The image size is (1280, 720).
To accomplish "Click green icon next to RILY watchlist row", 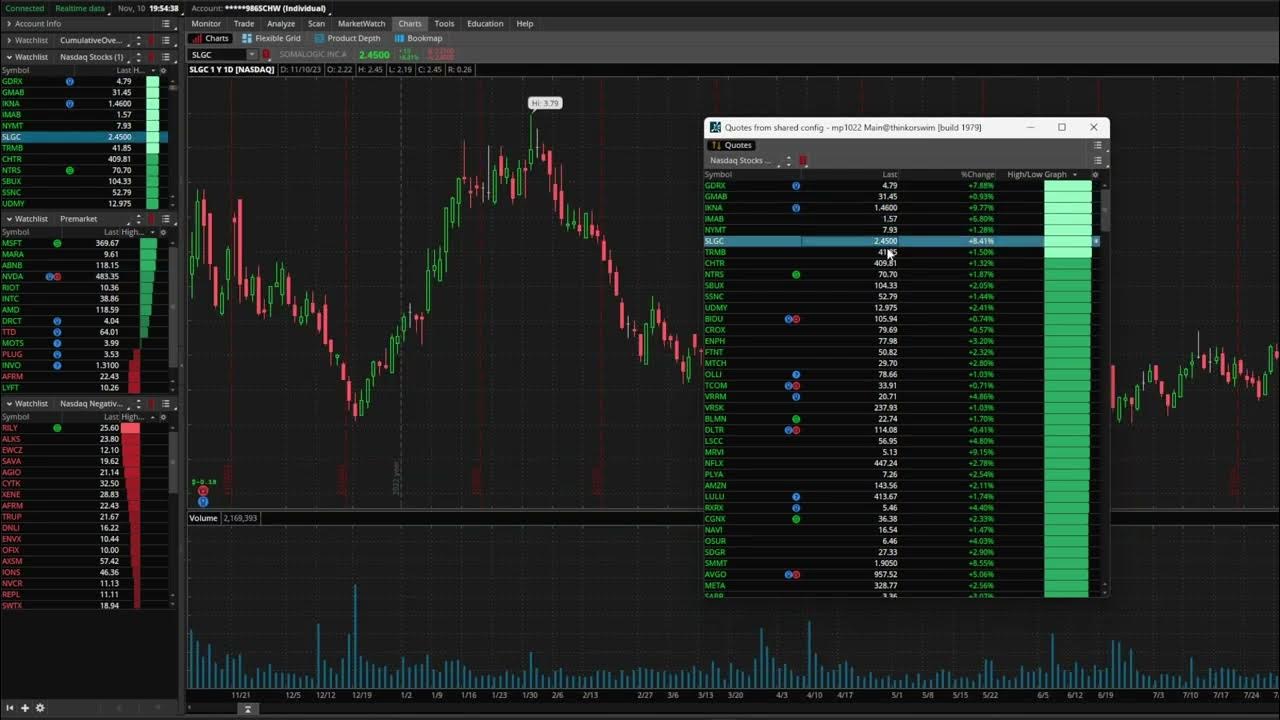I will (x=57, y=428).
